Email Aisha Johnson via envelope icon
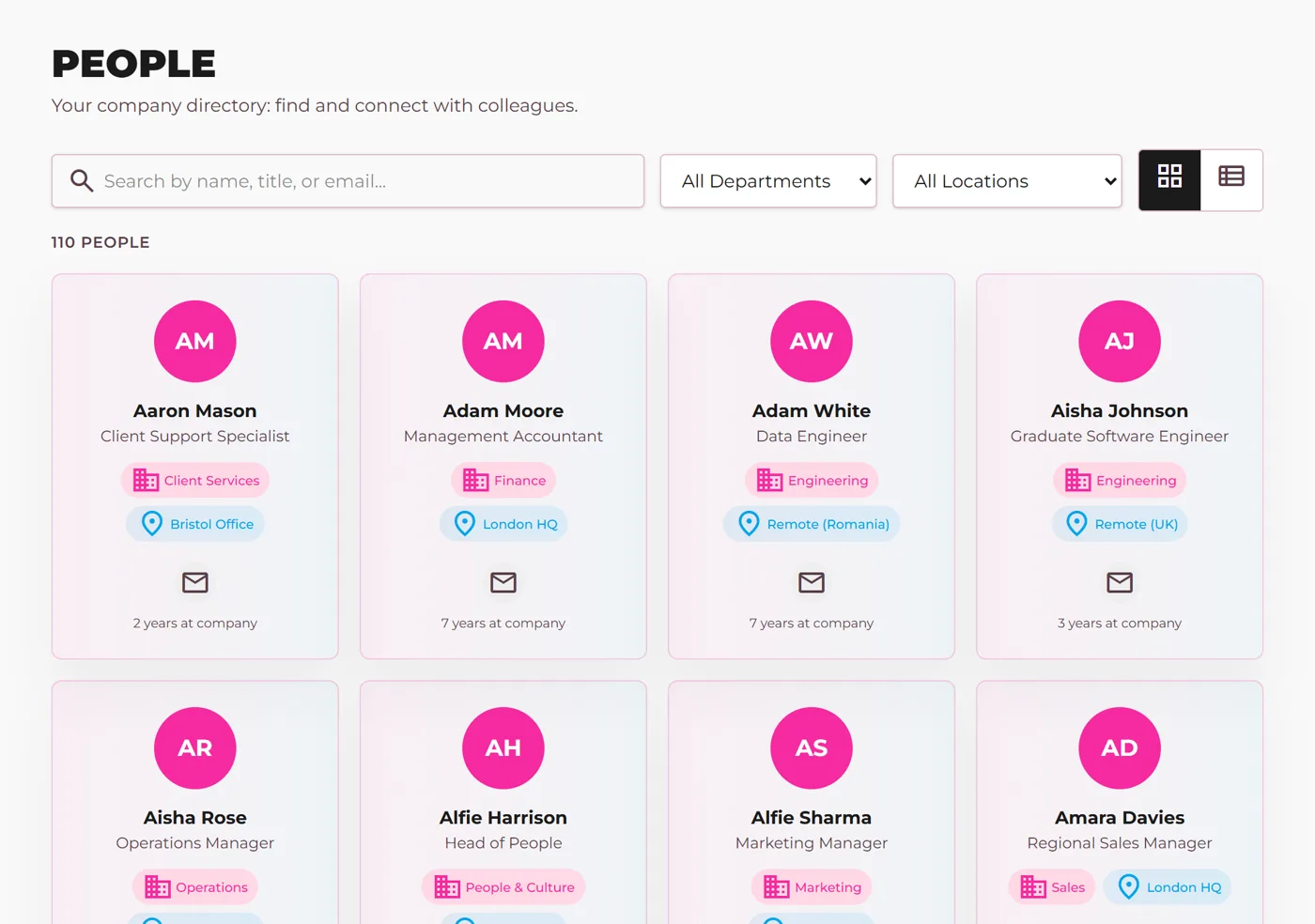 (1120, 582)
